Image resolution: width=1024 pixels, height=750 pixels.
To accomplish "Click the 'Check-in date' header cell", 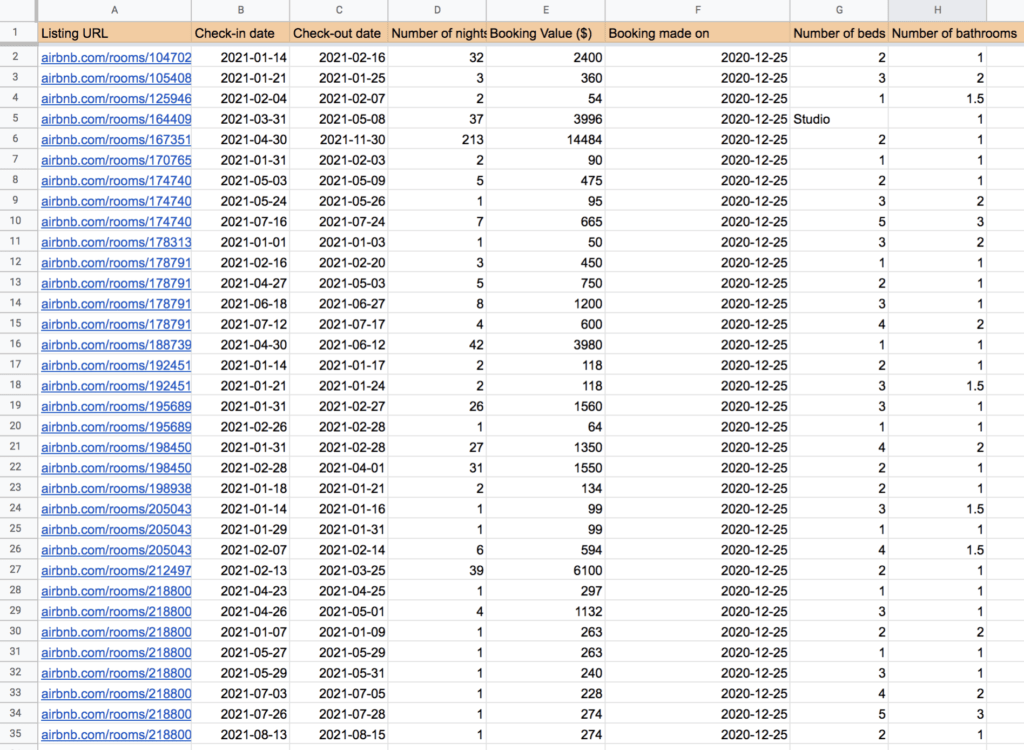I will tap(240, 33).
